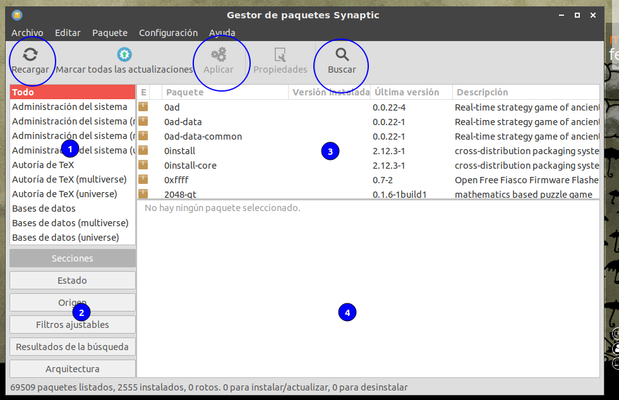Open Buscar magnifier search tool
The height and width of the screenshot is (400, 619).
342,54
